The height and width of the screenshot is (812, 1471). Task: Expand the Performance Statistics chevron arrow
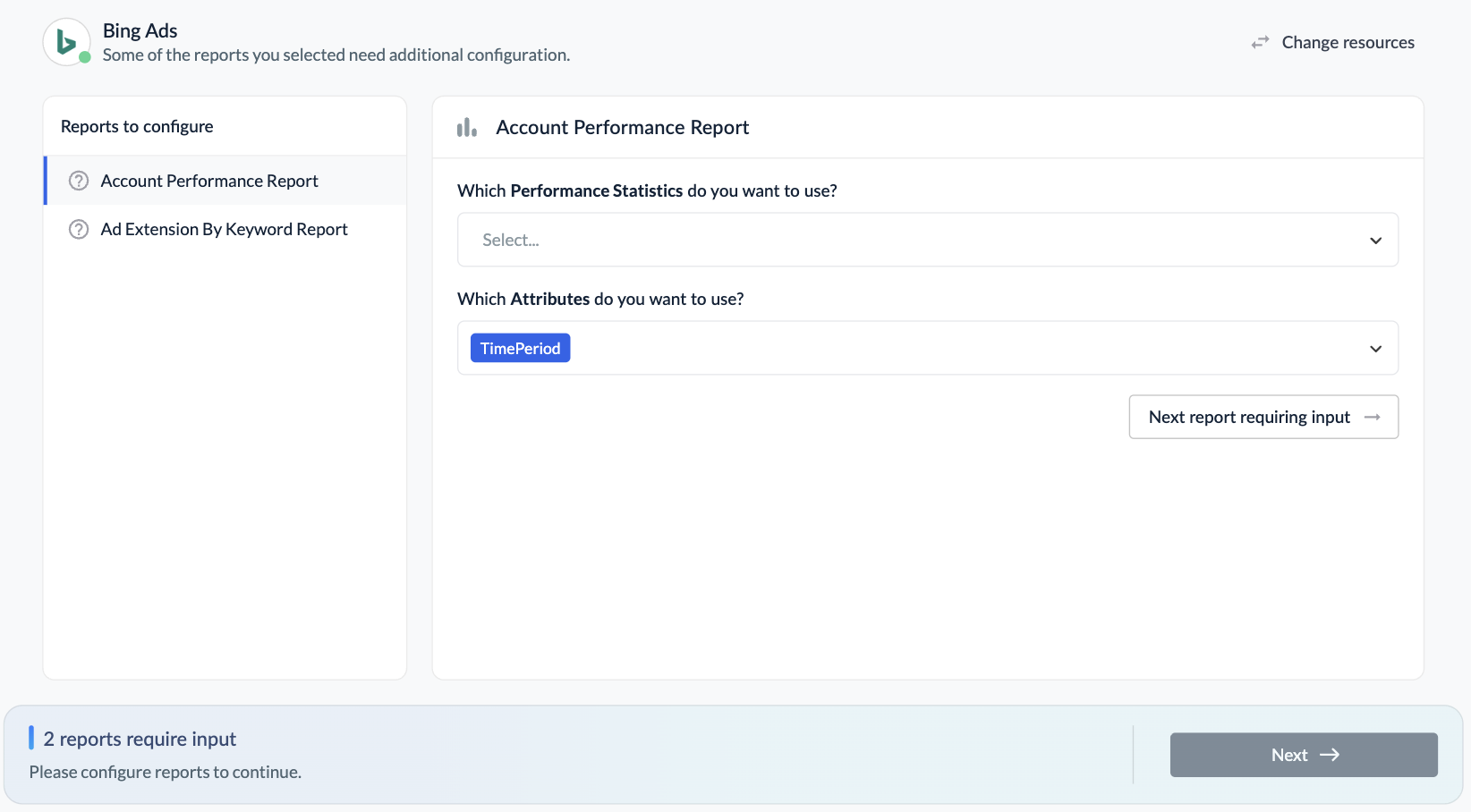pyautogui.click(x=1375, y=241)
